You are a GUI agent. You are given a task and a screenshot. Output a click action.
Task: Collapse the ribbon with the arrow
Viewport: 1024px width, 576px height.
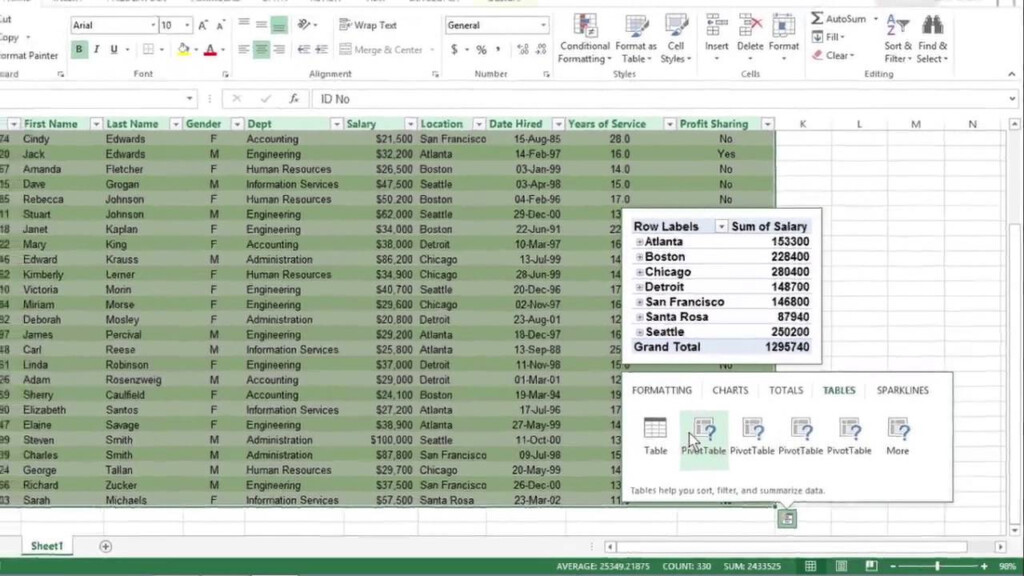[x=1012, y=74]
